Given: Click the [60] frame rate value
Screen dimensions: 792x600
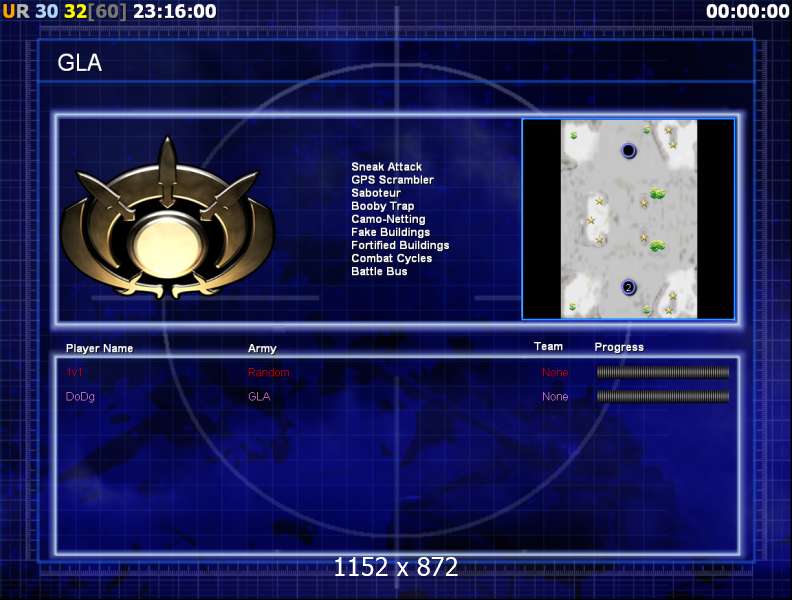Looking at the screenshot, I should (107, 11).
